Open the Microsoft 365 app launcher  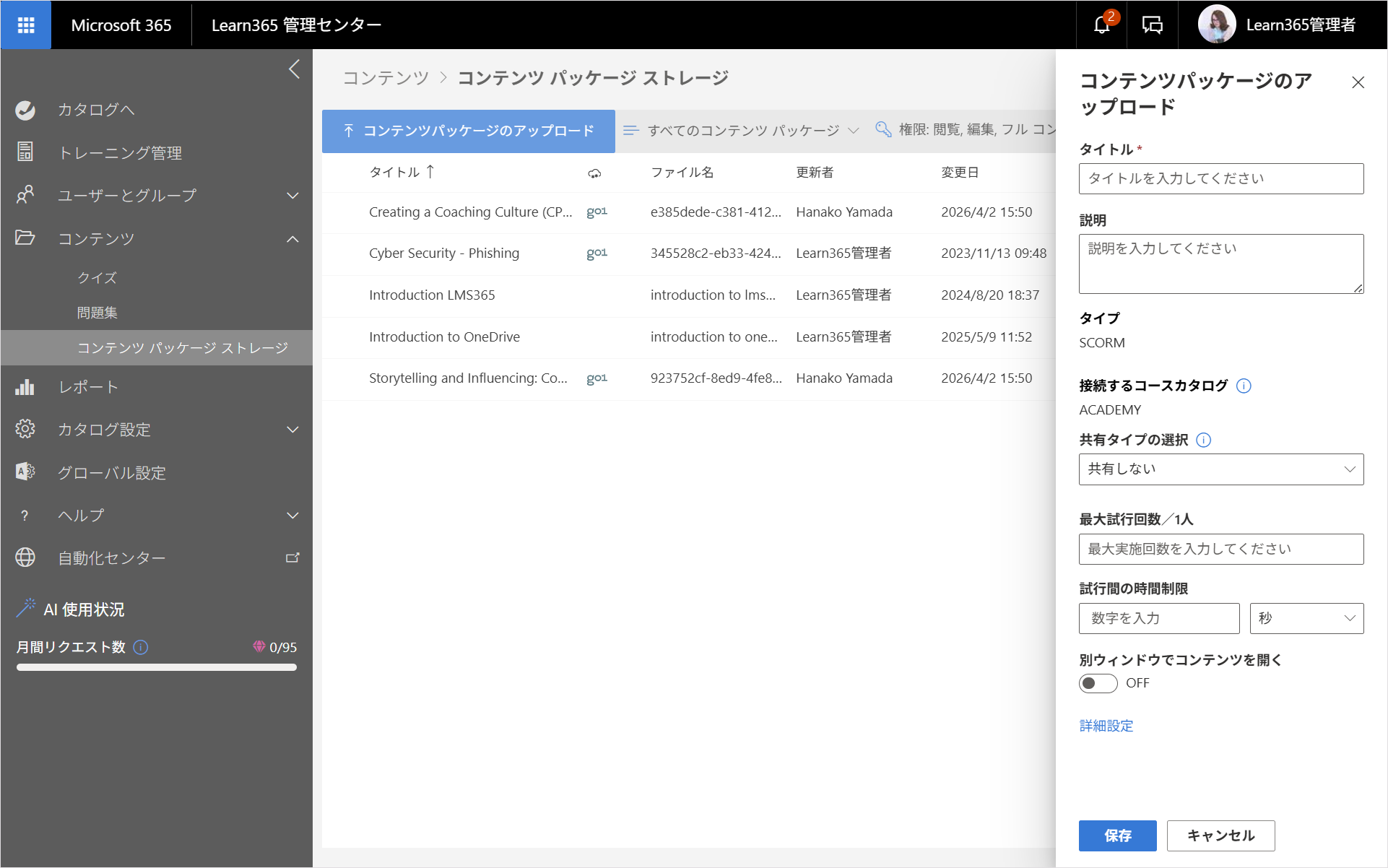tap(26, 25)
